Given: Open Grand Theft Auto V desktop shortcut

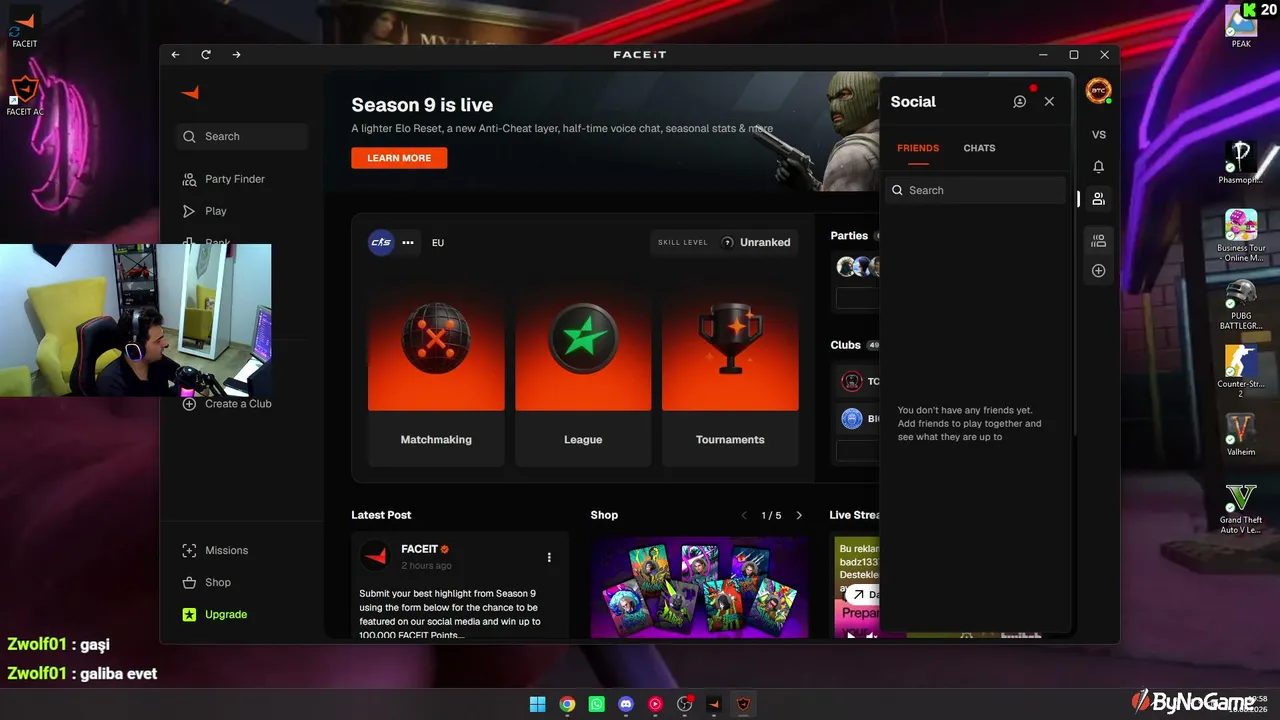Looking at the screenshot, I should 1241,509.
